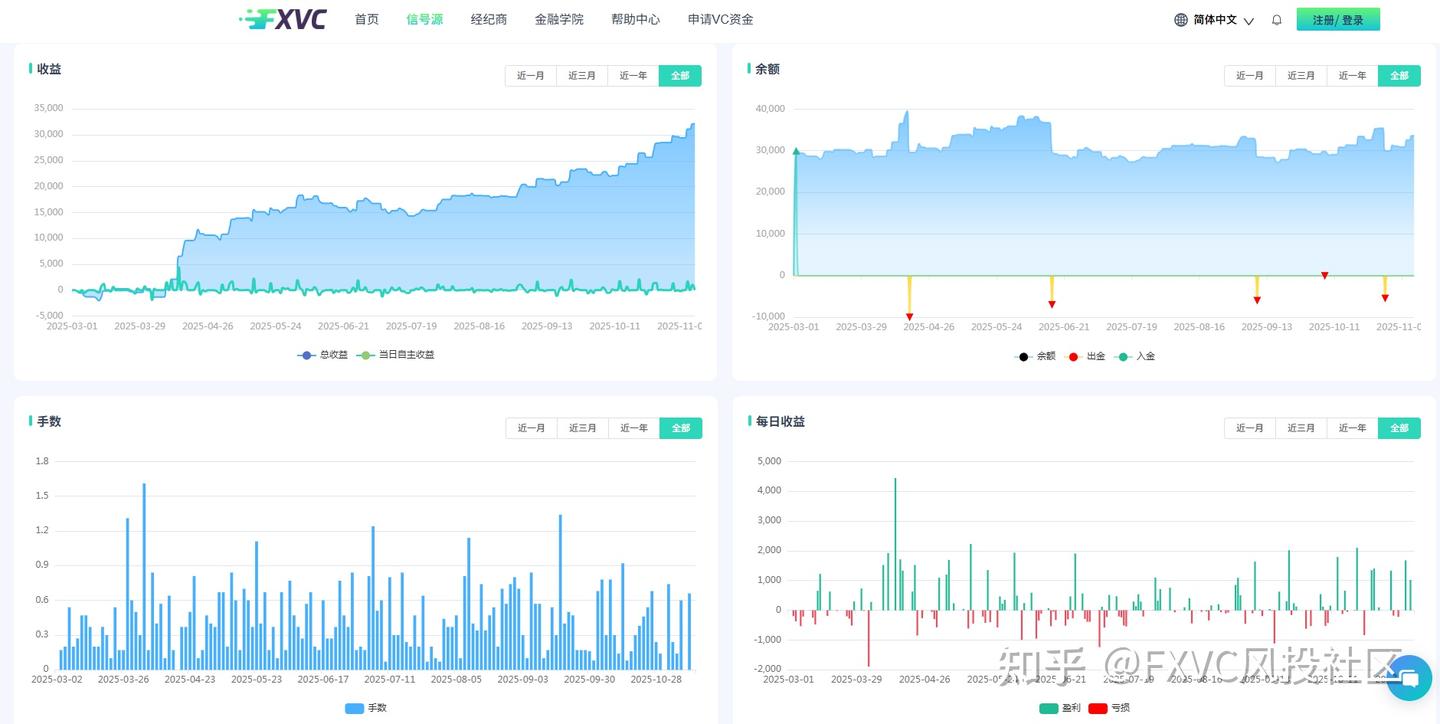Click the red 出金 legend marker
1440x724 pixels.
click(x=1073, y=356)
